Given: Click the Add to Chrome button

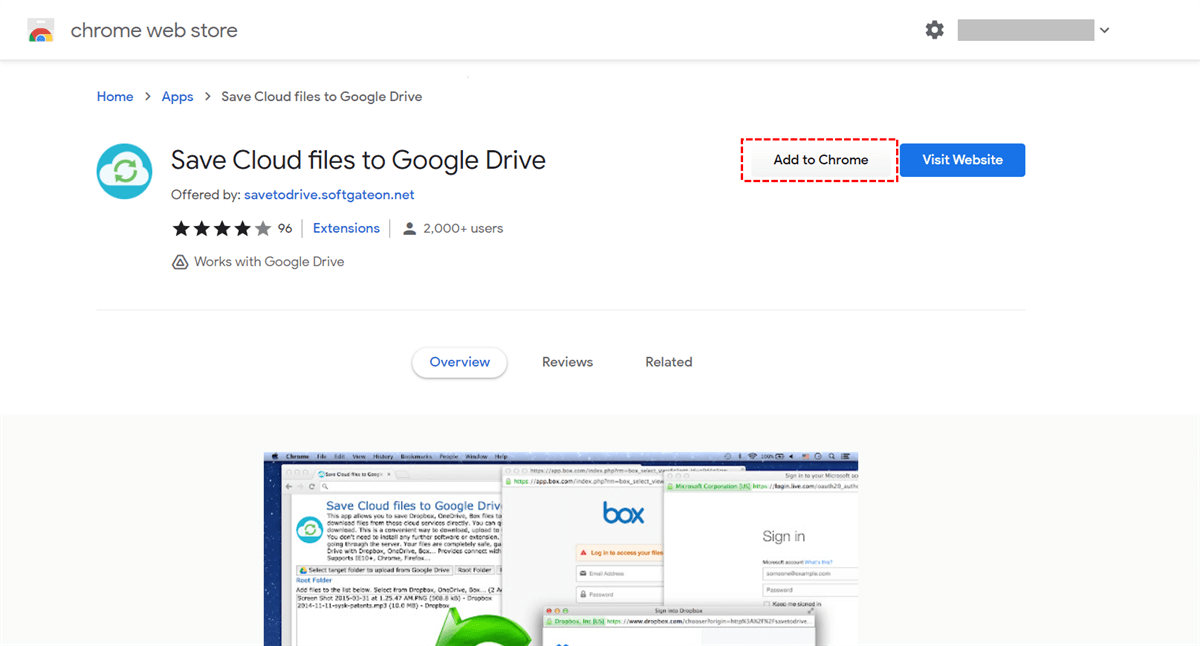Looking at the screenshot, I should pos(820,160).
